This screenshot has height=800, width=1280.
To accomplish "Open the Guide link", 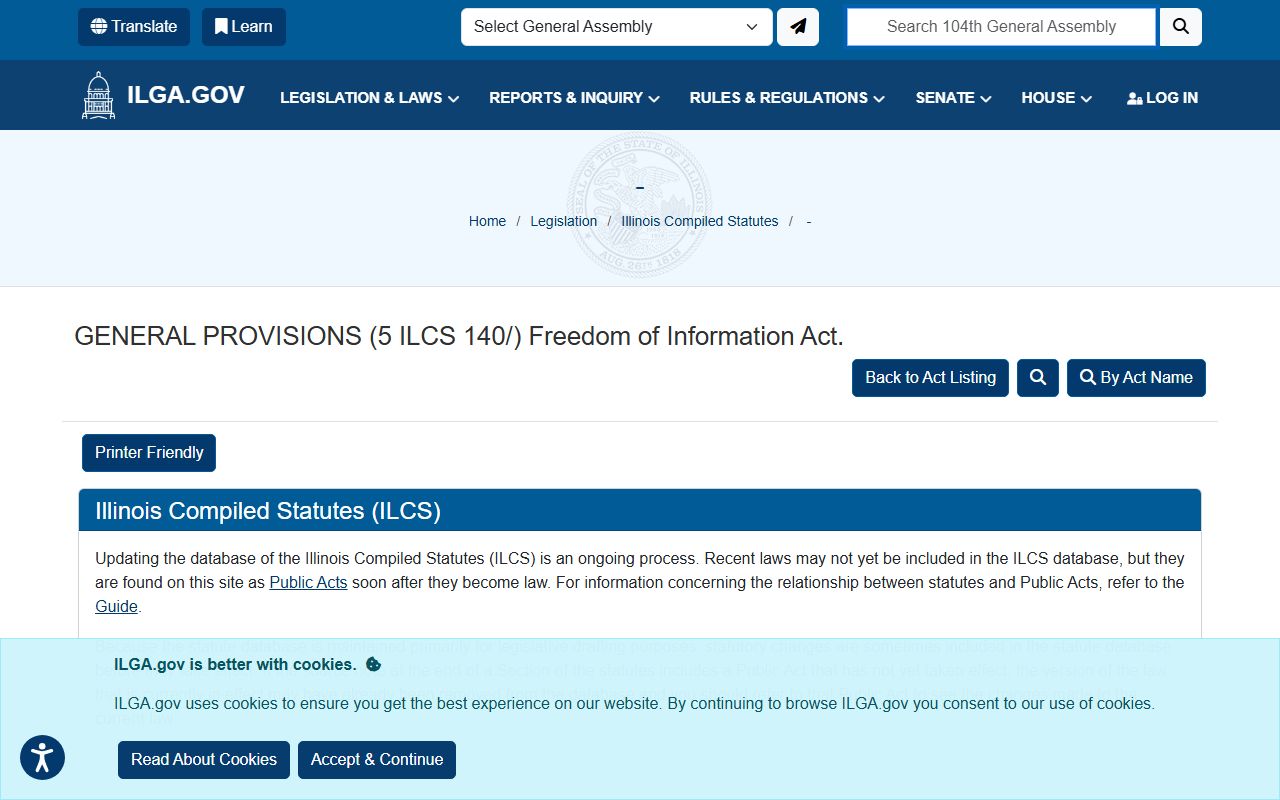I will coord(116,606).
